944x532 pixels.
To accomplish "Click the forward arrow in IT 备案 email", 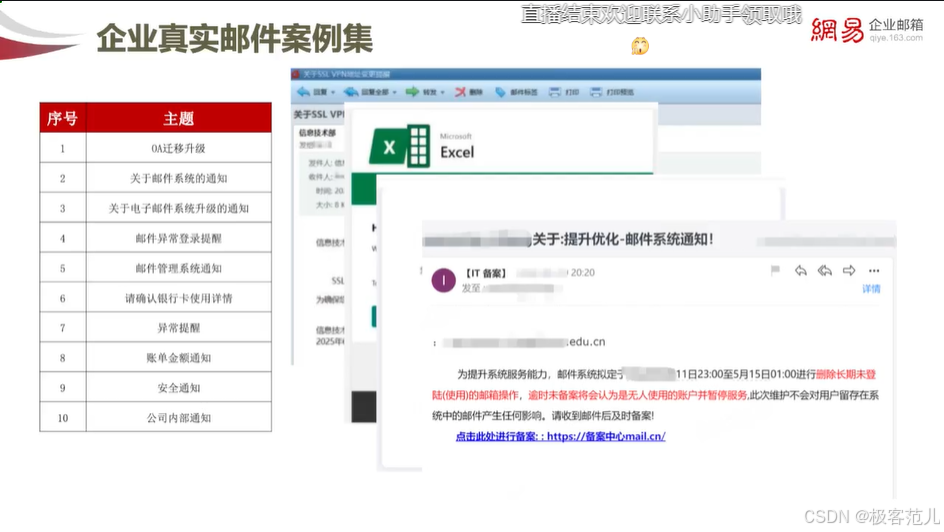I will [849, 271].
